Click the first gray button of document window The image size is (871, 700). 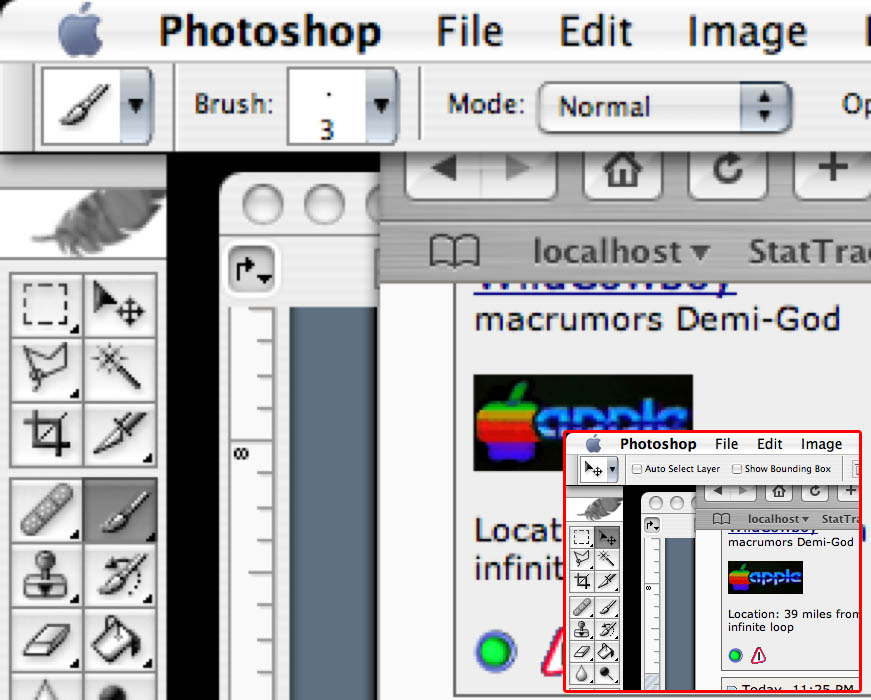coord(263,204)
